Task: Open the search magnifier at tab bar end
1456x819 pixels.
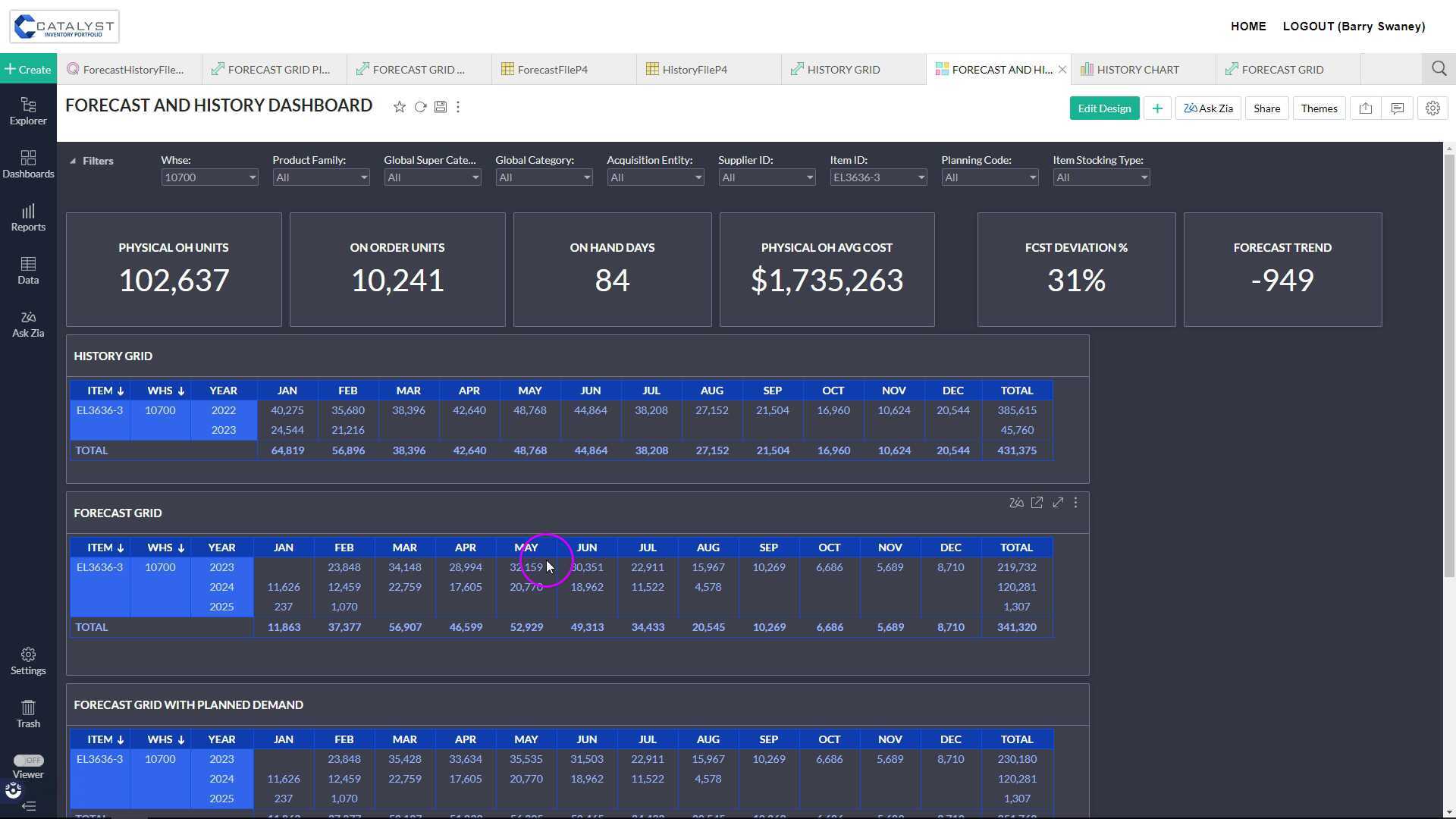Action: click(1439, 69)
